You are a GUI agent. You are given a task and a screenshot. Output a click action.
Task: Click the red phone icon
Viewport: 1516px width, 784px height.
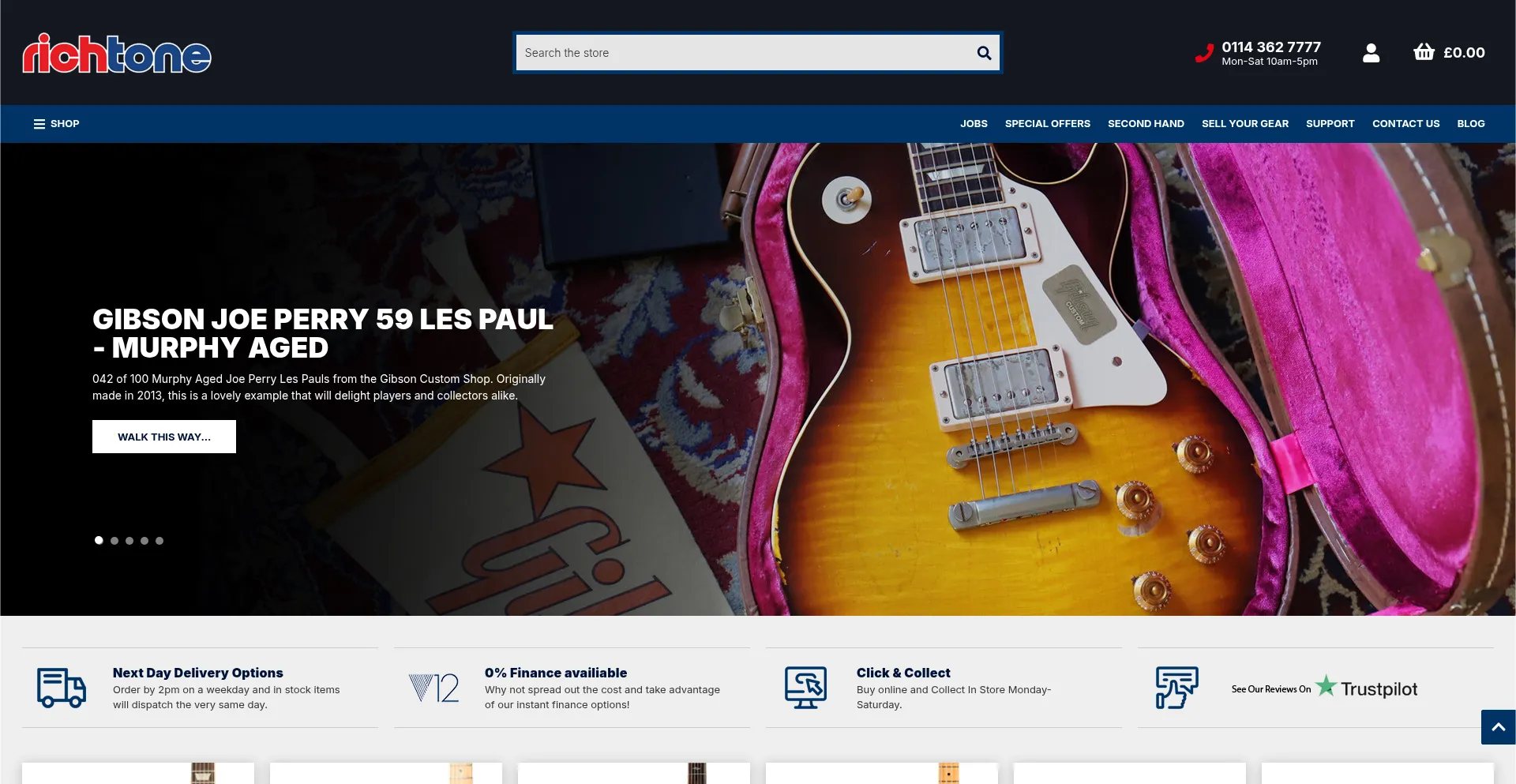1204,53
